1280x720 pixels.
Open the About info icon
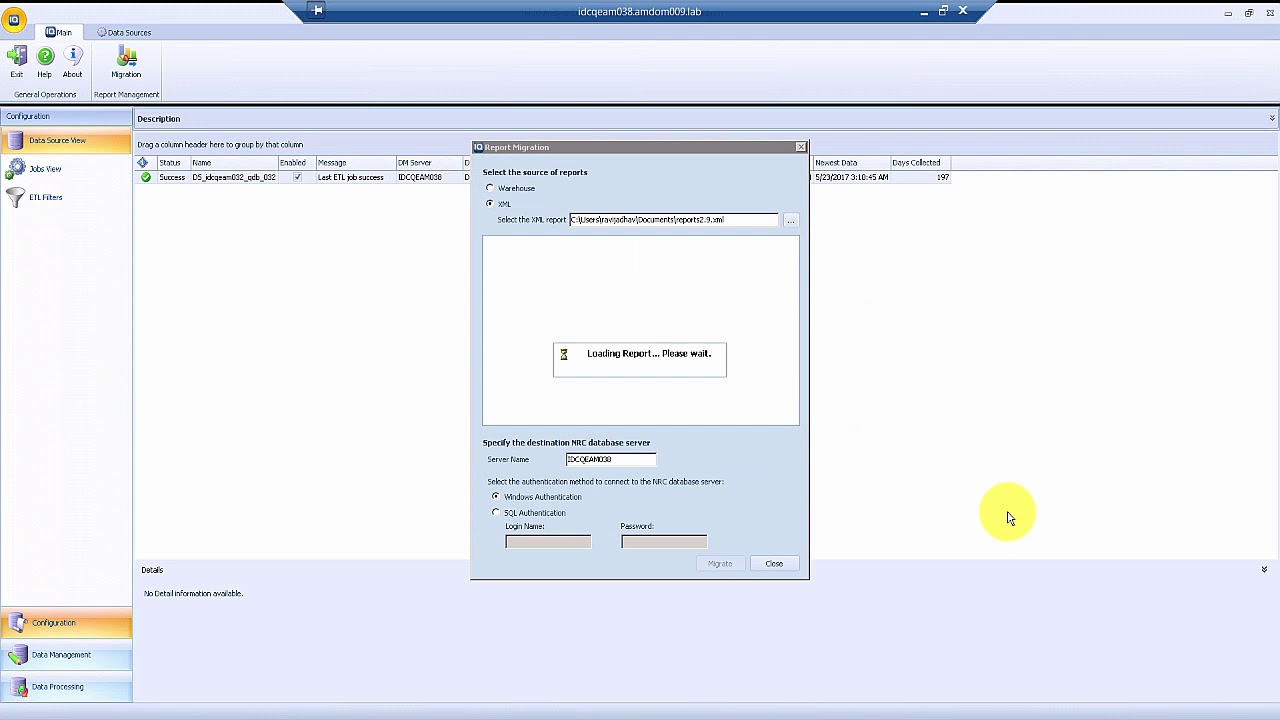(73, 57)
